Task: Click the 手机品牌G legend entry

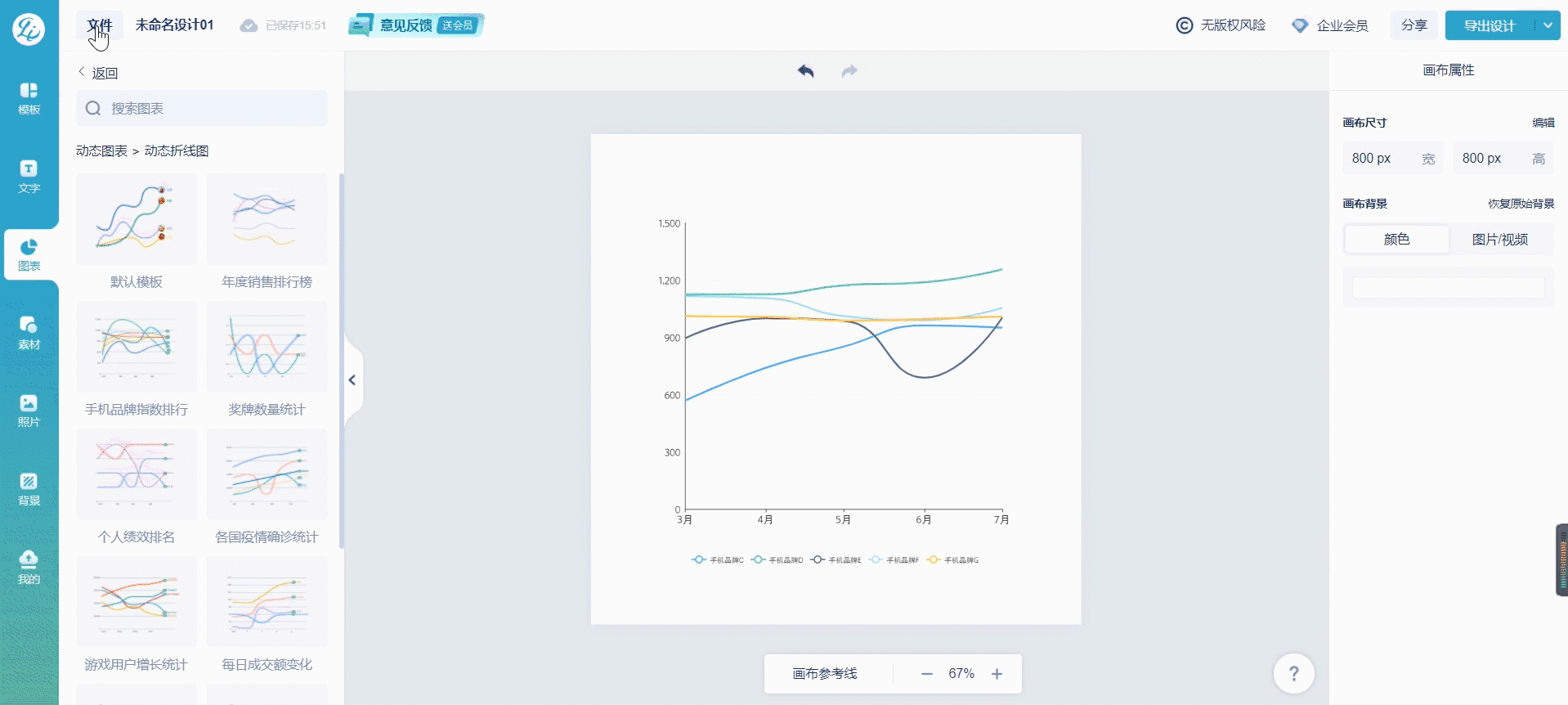Action: [x=953, y=559]
